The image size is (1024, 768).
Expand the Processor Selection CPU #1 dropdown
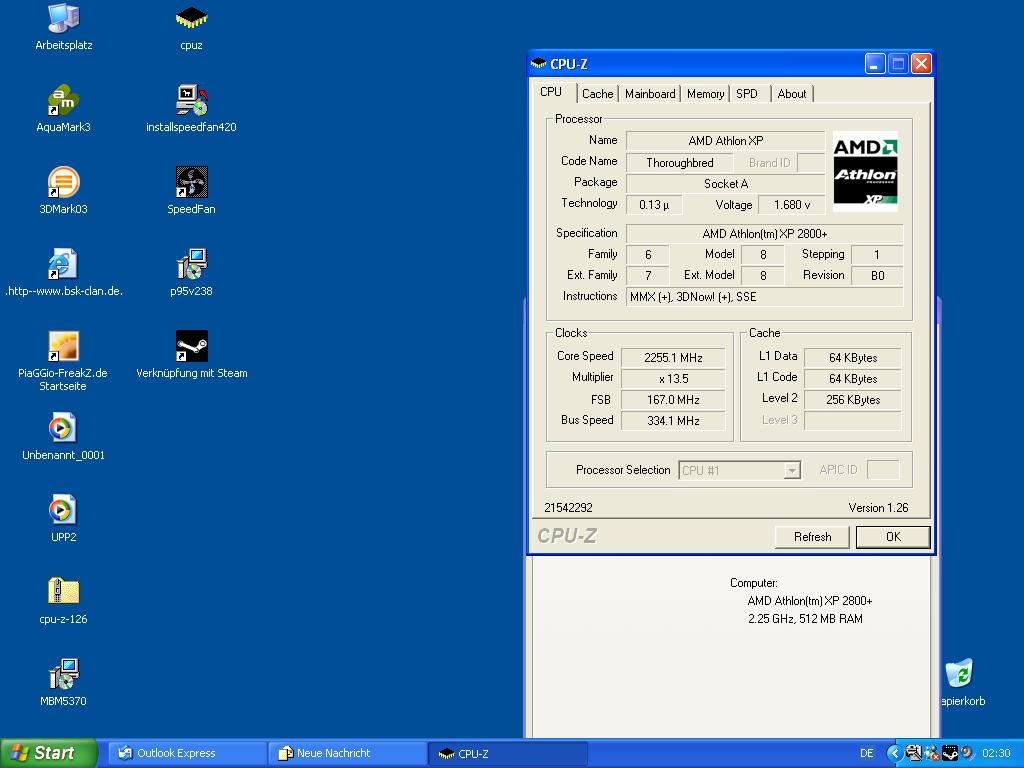792,470
